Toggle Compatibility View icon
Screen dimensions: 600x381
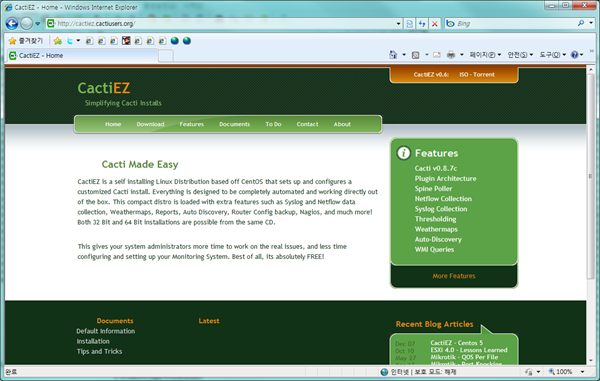[409, 24]
